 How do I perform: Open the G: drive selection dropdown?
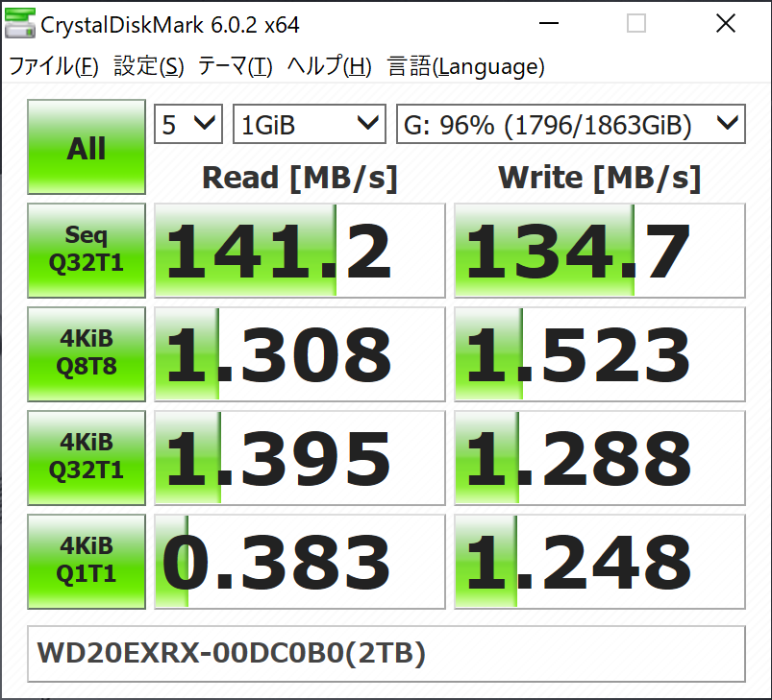[x=570, y=125]
